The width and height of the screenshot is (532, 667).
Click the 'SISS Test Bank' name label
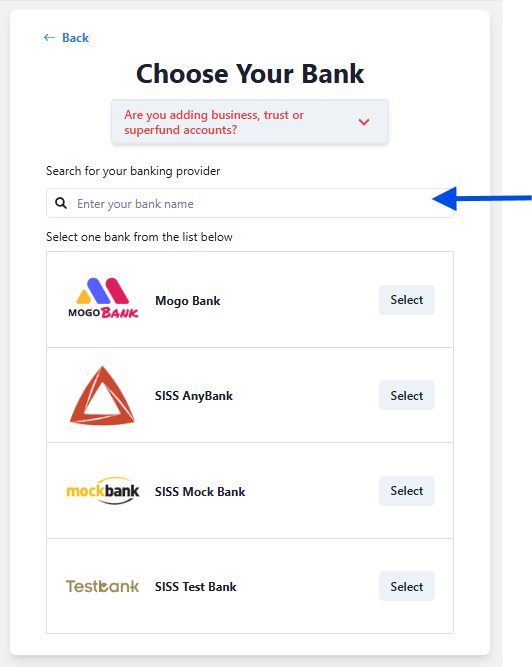click(195, 587)
